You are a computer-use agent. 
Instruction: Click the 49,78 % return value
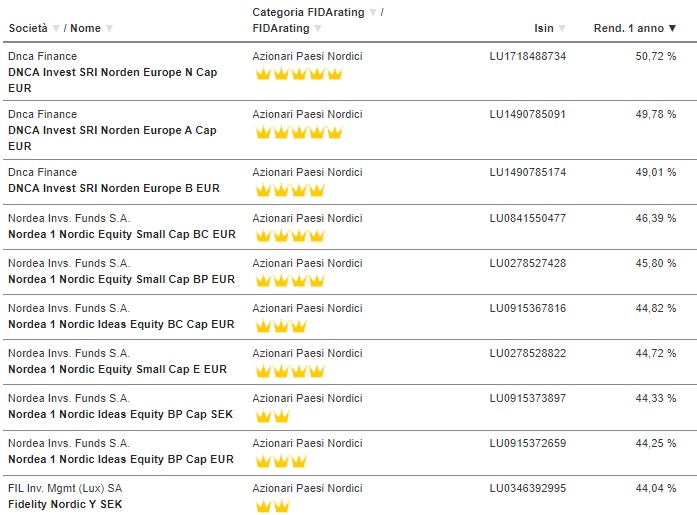[656, 114]
